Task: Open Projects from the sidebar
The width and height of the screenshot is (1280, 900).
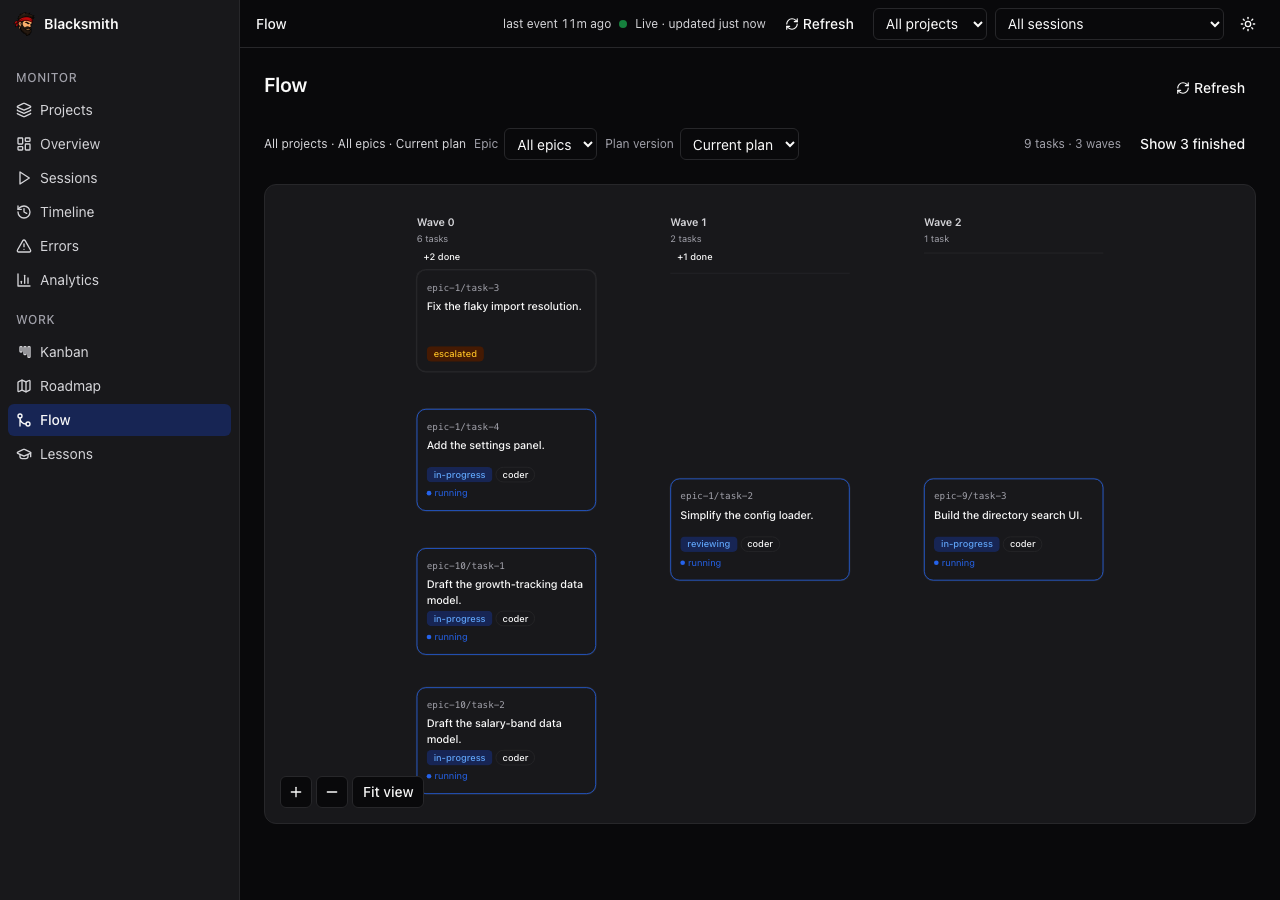Action: point(119,110)
